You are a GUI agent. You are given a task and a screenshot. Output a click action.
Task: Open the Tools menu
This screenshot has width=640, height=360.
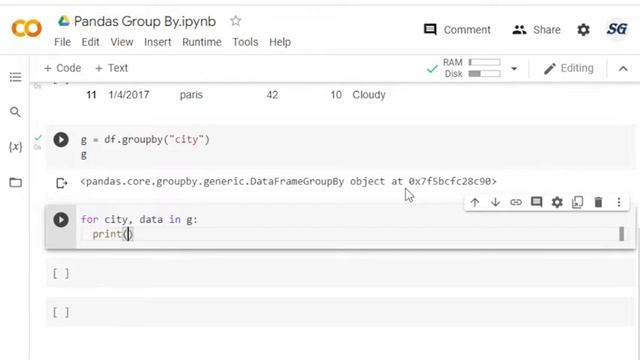pyautogui.click(x=245, y=42)
